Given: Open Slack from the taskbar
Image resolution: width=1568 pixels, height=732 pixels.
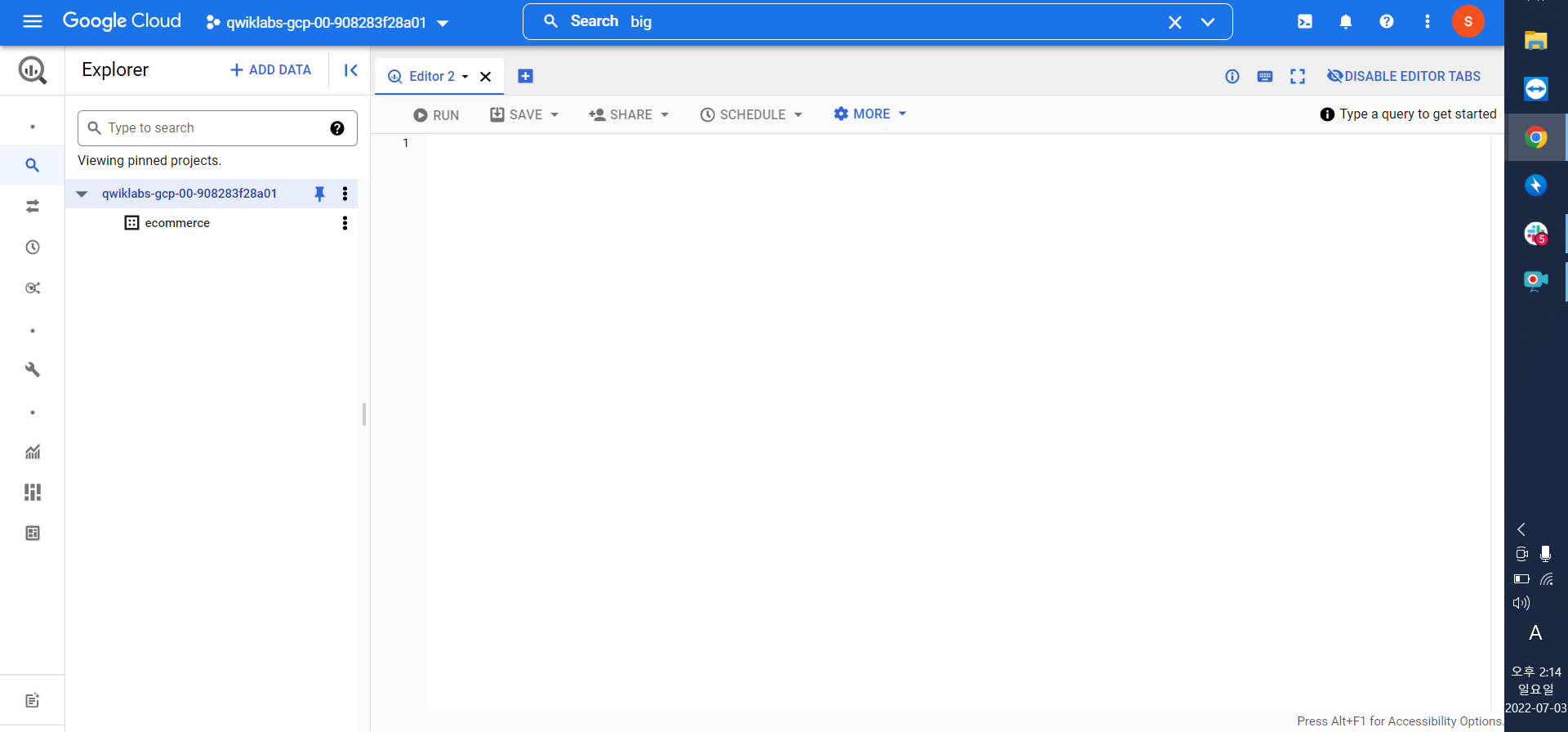Looking at the screenshot, I should pos(1536,234).
